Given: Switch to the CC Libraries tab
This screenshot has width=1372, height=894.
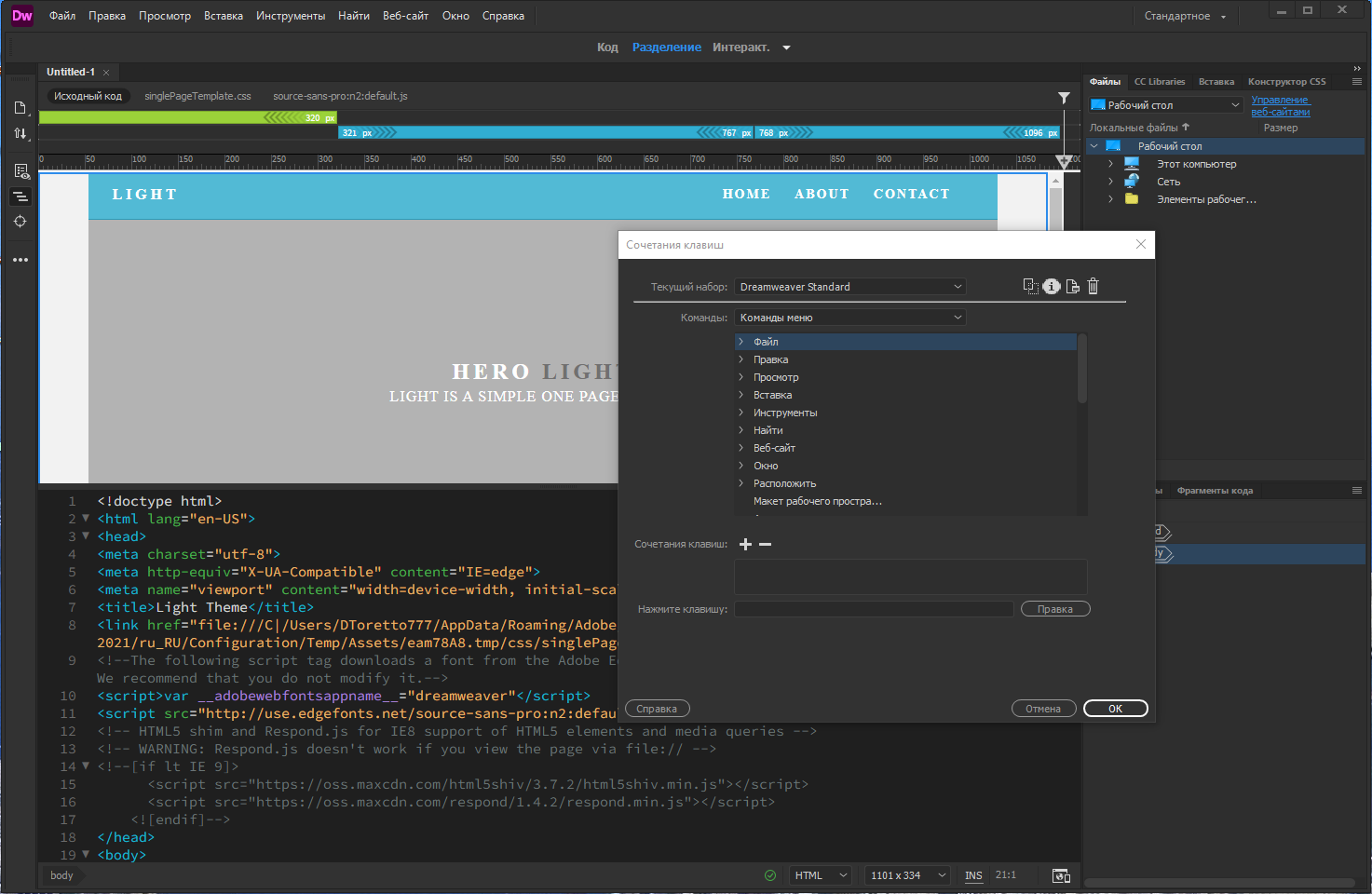Looking at the screenshot, I should 1160,82.
